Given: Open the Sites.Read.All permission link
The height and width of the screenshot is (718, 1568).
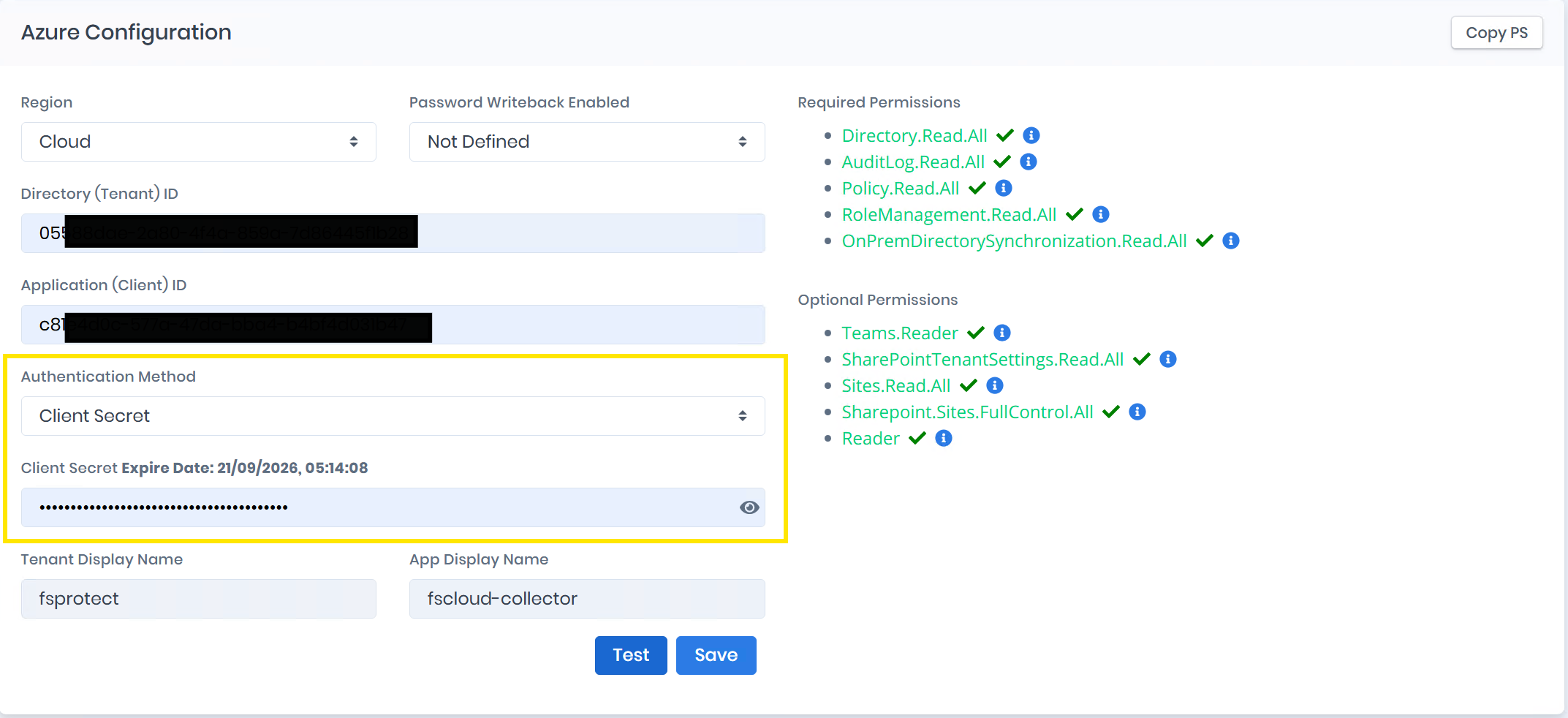Looking at the screenshot, I should click(896, 385).
